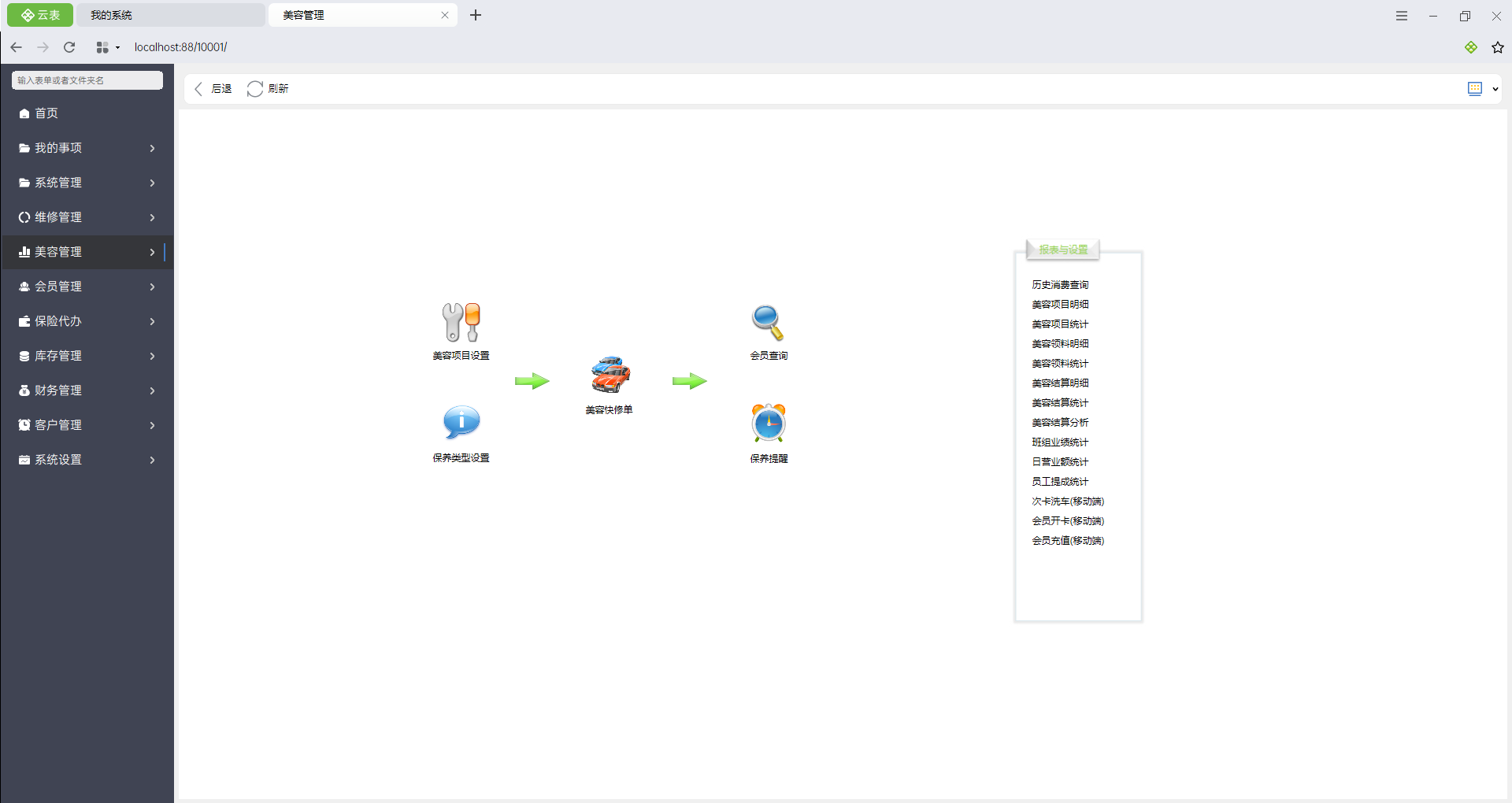Open the 保养类型设置 info bubble icon
The height and width of the screenshot is (803, 1512).
461,423
